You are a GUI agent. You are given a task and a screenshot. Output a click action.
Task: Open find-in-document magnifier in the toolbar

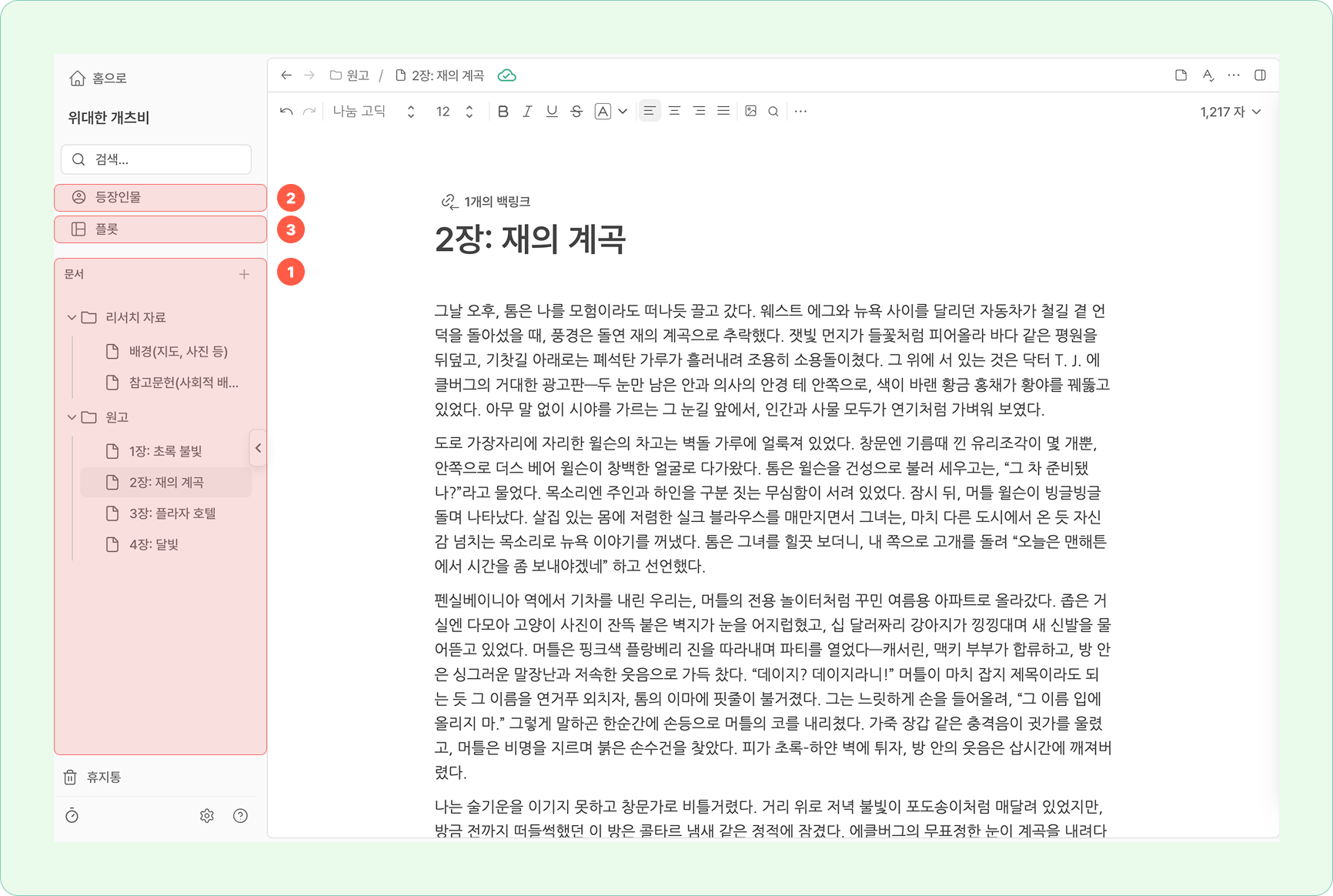click(773, 112)
